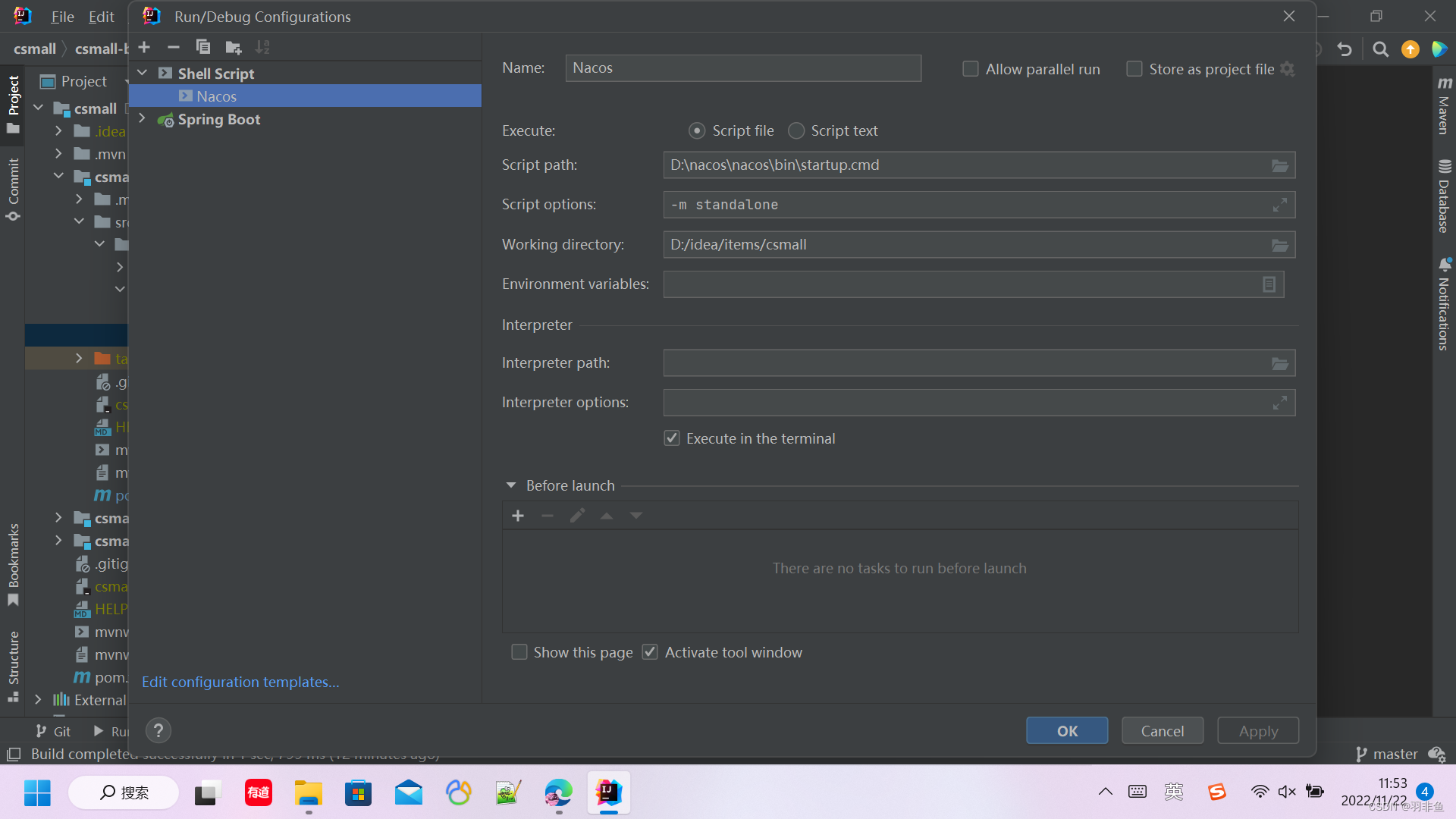Remove selected configuration with minus icon
Image resolution: width=1456 pixels, height=819 pixels.
(x=174, y=47)
